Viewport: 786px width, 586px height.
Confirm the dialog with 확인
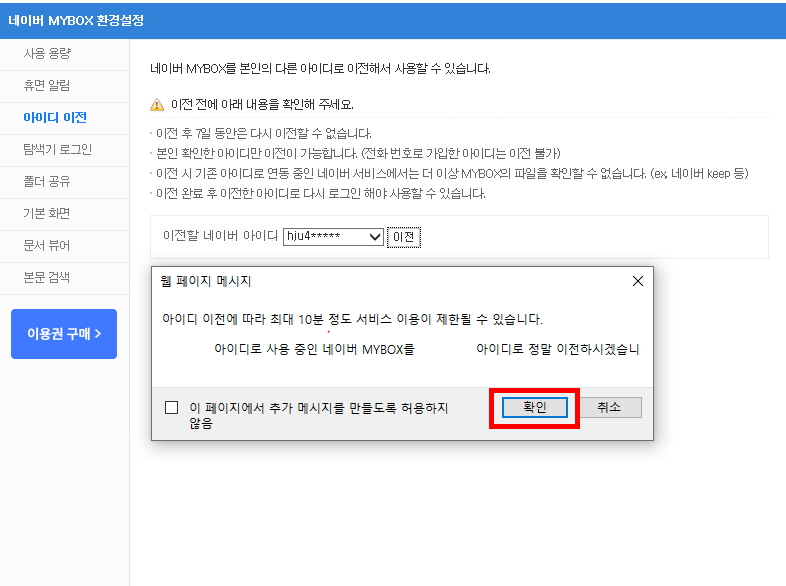535,407
